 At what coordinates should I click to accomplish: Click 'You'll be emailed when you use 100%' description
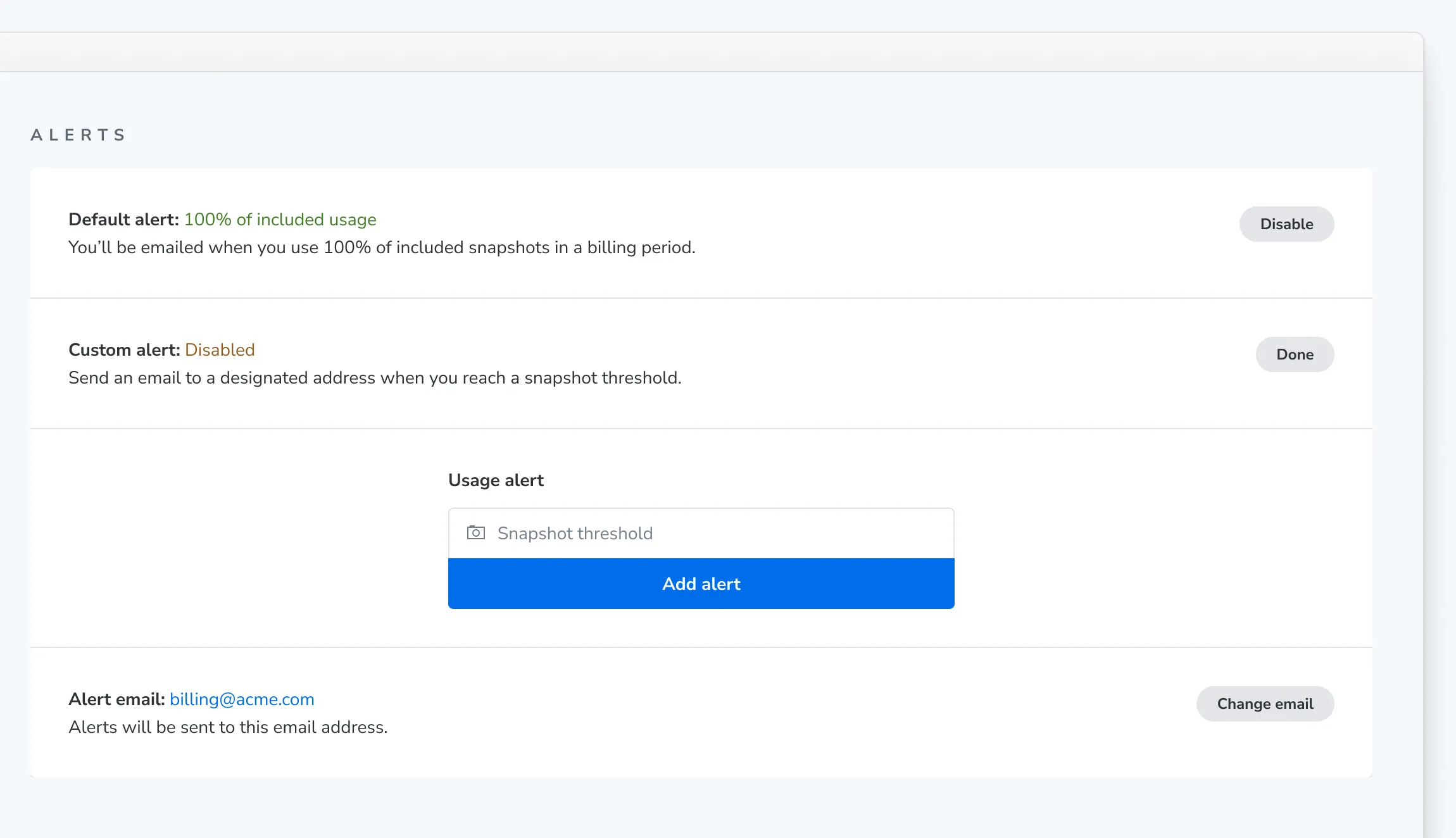382,247
